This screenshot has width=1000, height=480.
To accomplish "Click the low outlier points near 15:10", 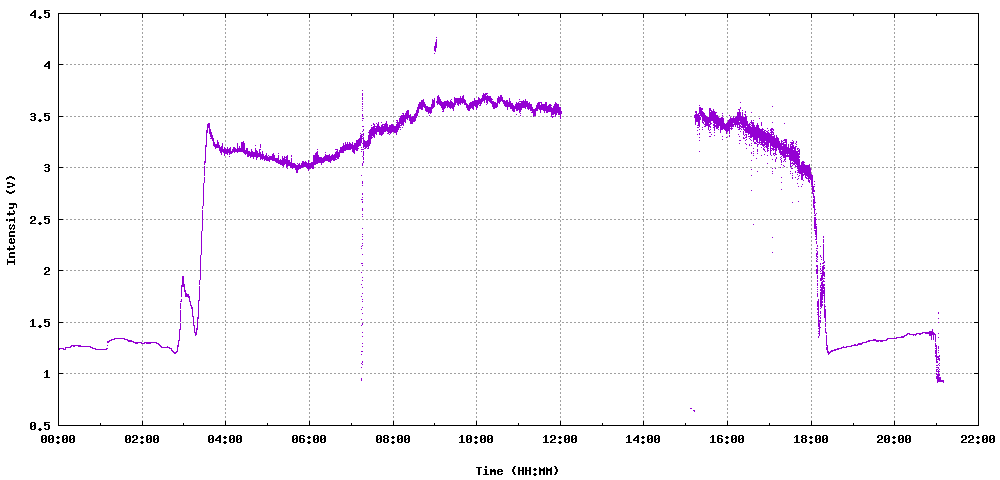I will (693, 409).
